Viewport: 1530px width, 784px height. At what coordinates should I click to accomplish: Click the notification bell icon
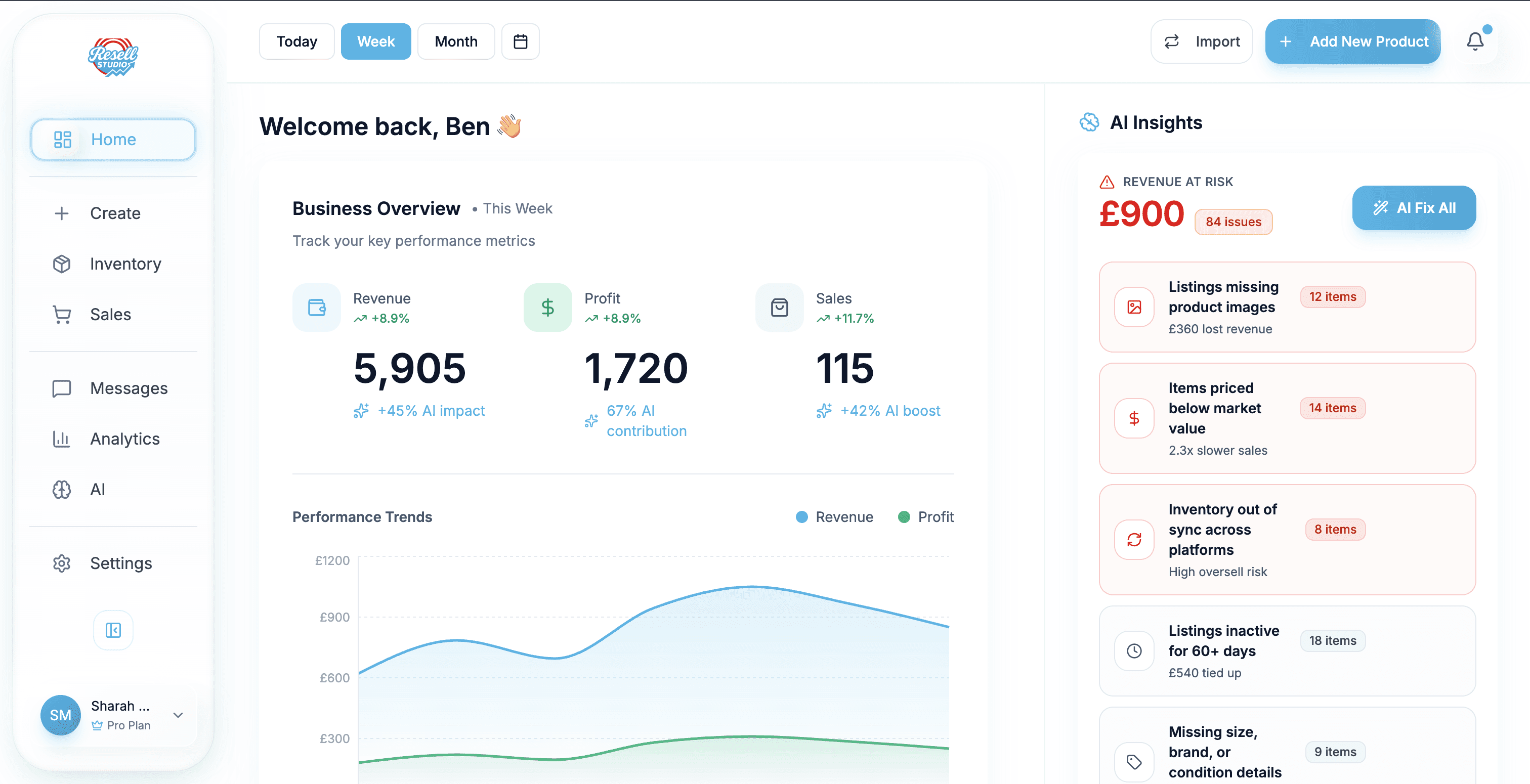(1475, 41)
